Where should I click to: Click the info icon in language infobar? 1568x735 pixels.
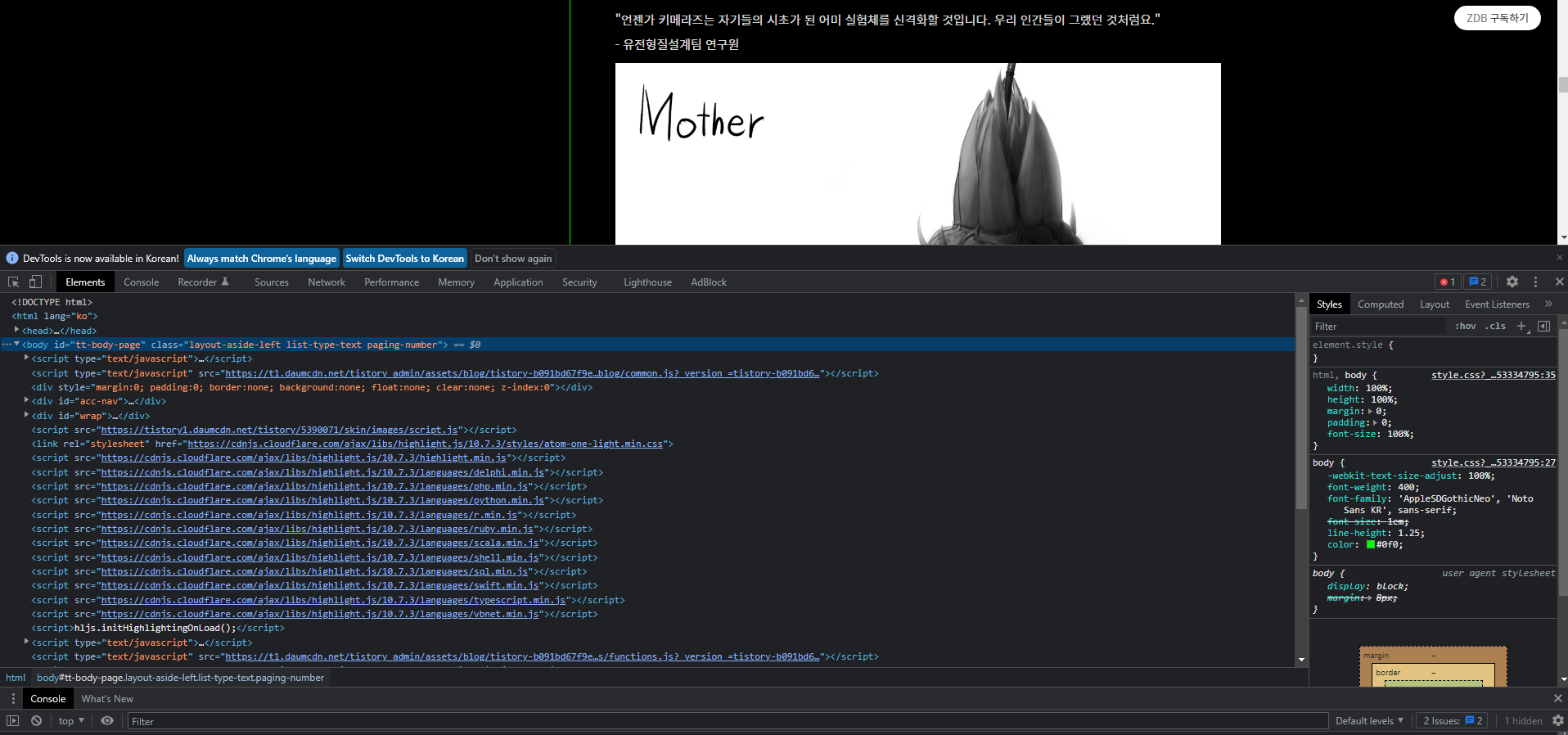12,258
